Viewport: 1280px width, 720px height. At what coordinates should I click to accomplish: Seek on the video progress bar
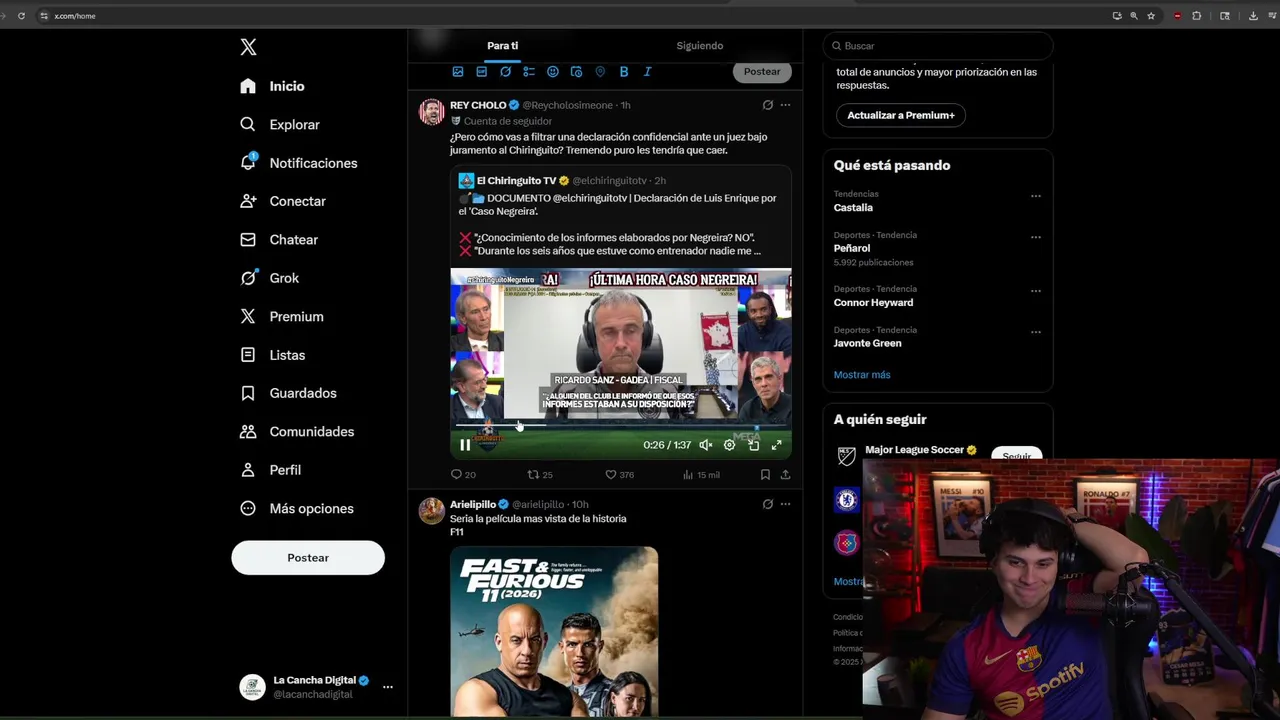(x=620, y=426)
